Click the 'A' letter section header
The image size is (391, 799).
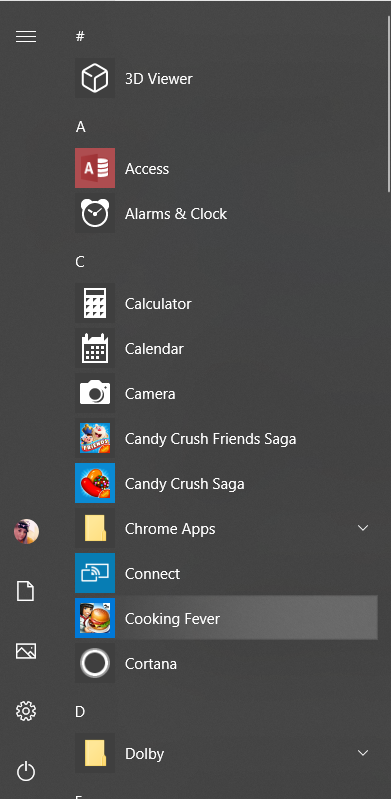81,127
